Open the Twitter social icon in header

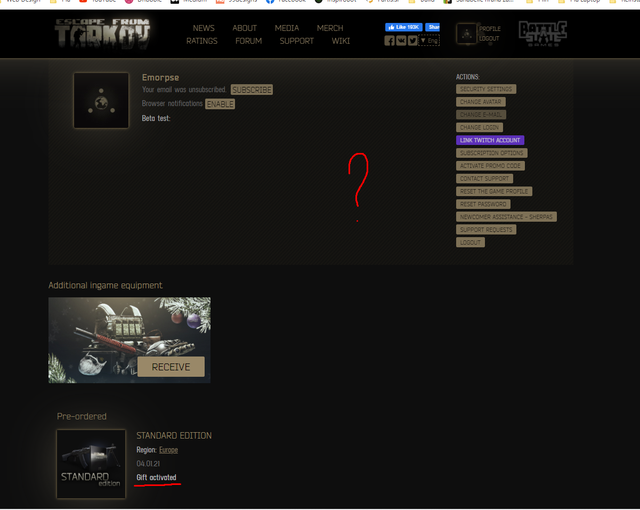point(413,41)
